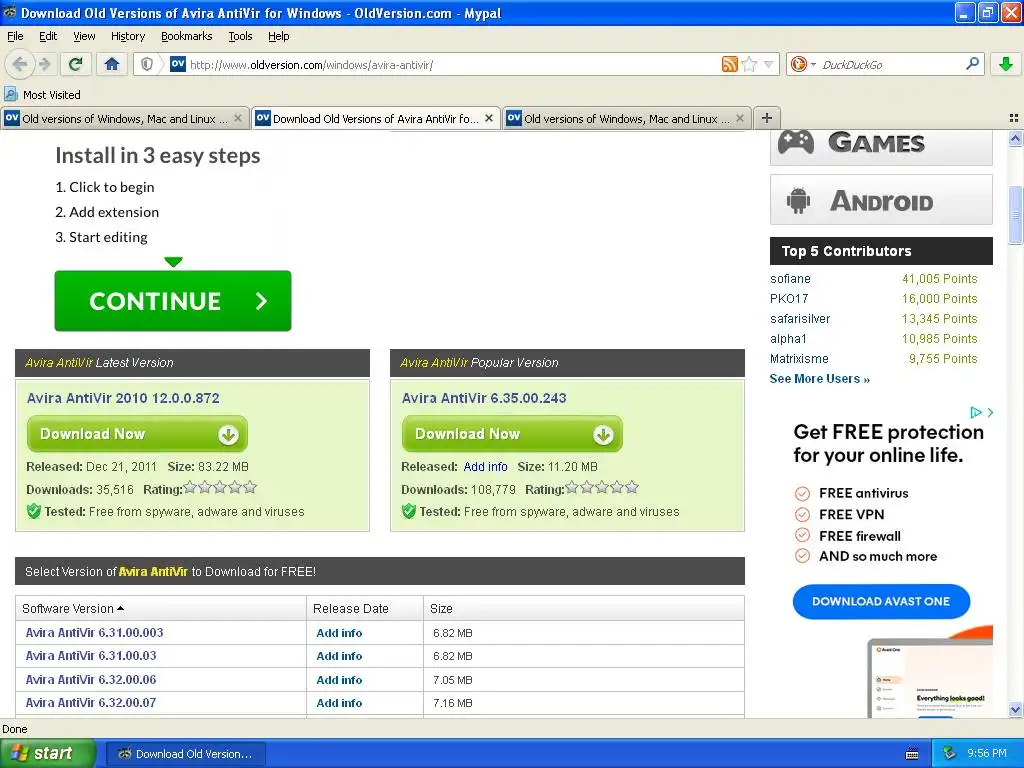
Task: Click Add info for Avira AntiVir 6.31.00.003
Action: (x=339, y=633)
